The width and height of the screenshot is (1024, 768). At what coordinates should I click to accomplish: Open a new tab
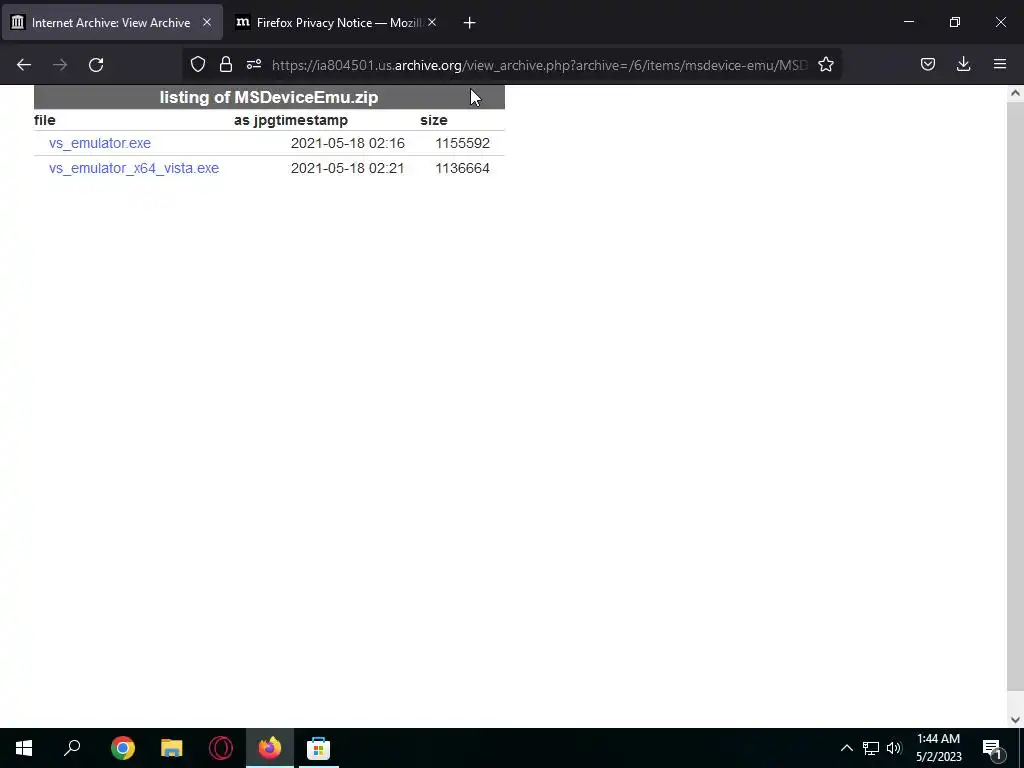pyautogui.click(x=469, y=23)
